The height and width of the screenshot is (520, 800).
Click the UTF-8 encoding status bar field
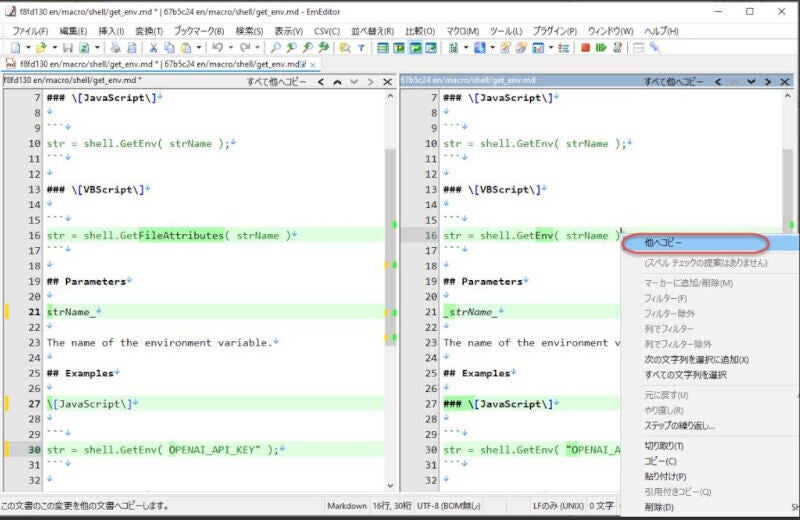pyautogui.click(x=446, y=506)
